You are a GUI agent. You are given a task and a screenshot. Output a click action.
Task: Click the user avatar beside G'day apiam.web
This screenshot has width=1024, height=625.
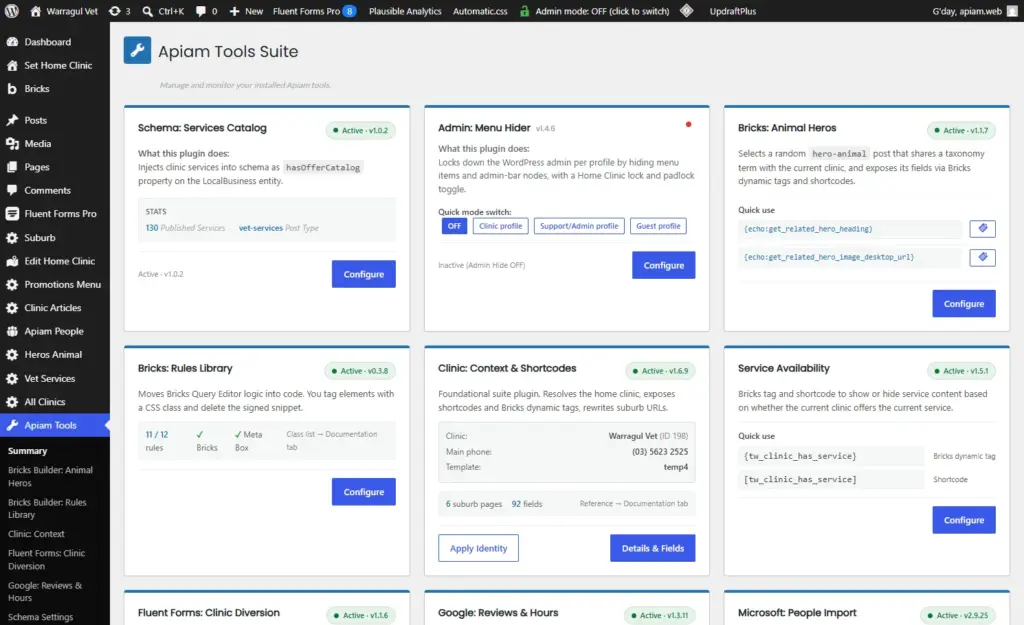click(1013, 11)
